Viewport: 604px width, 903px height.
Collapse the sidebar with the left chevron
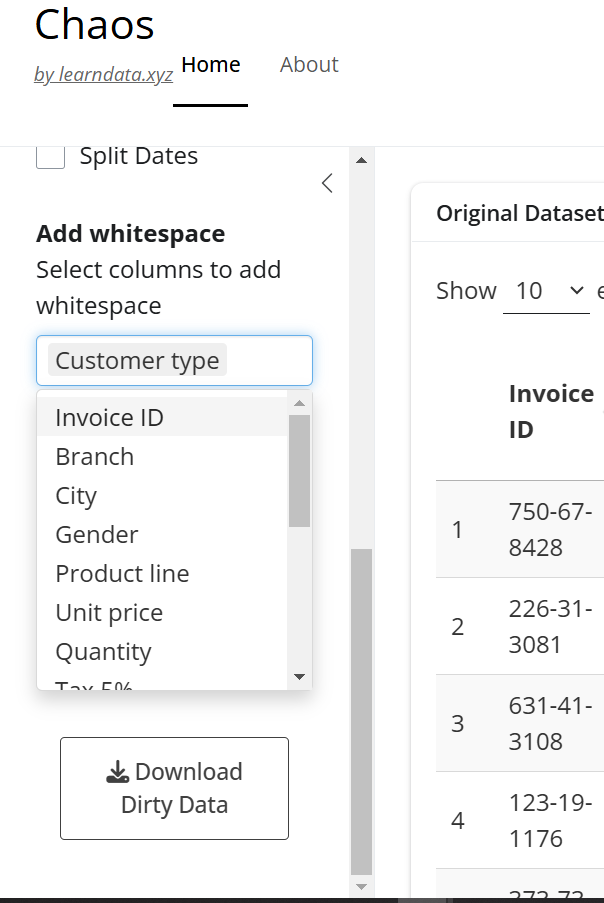tap(327, 183)
